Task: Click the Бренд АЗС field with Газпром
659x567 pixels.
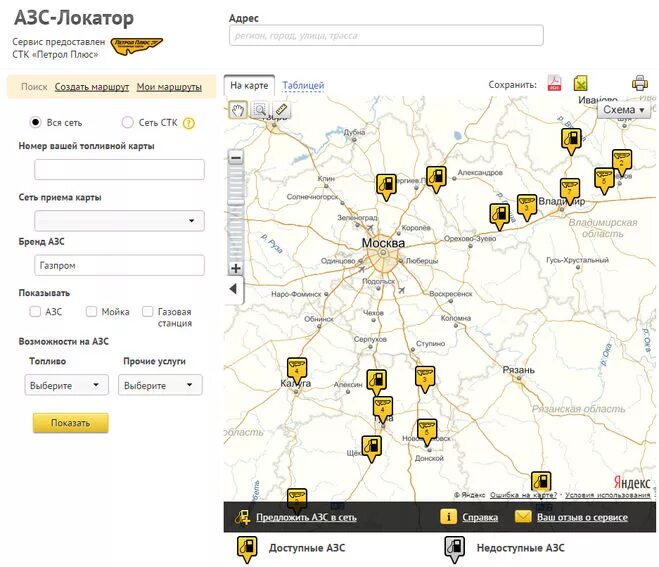Action: (x=119, y=265)
